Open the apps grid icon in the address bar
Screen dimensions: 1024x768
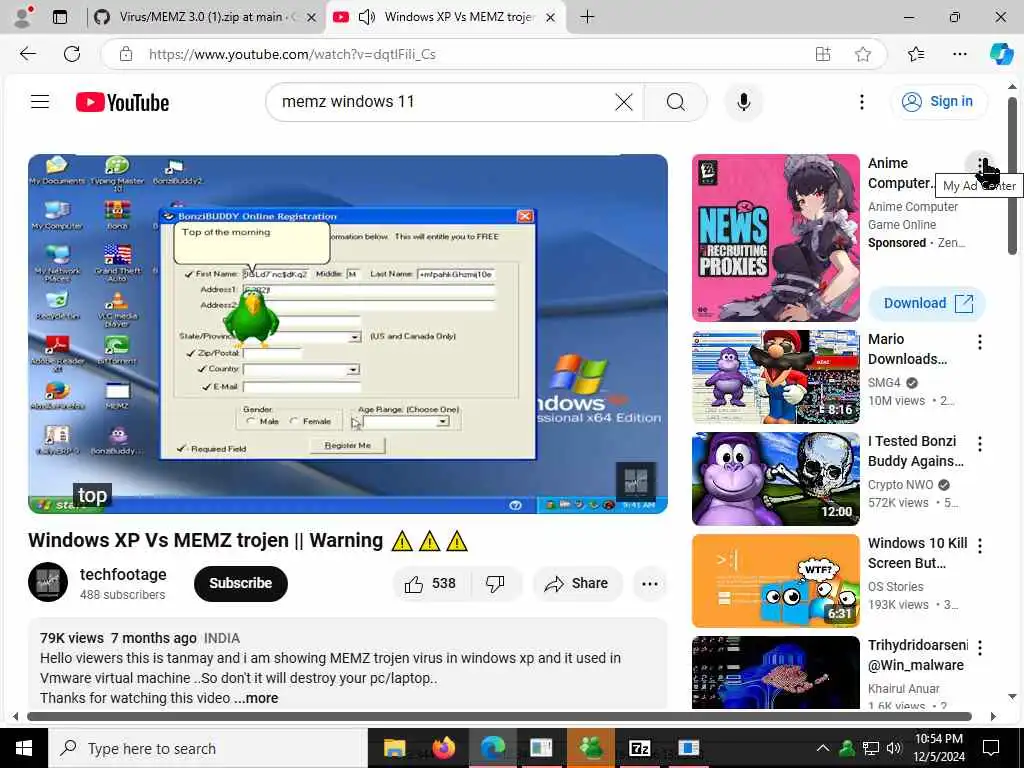[x=823, y=54]
